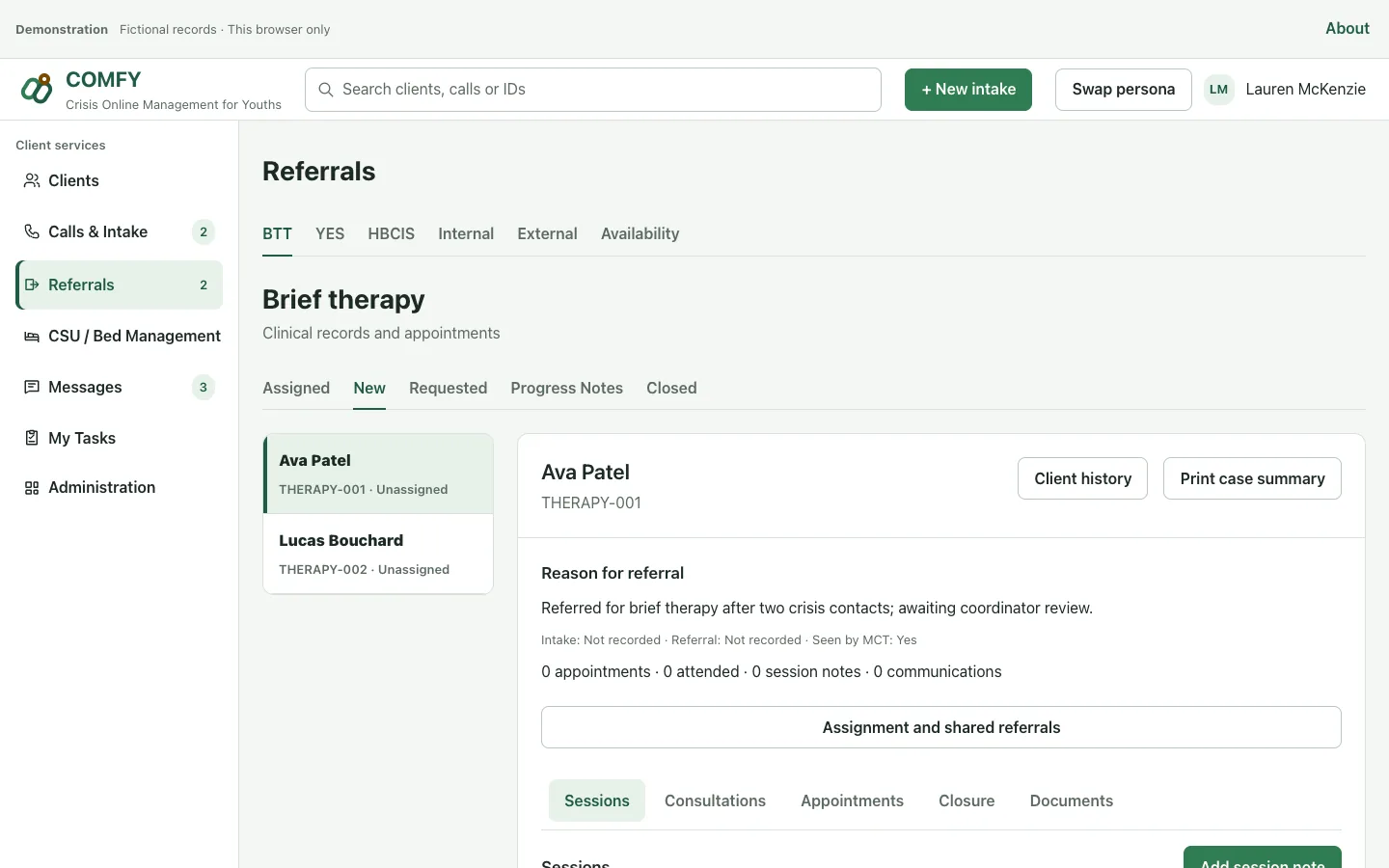The image size is (1389, 868).
Task: Click the Clients people icon
Action: coord(32,180)
